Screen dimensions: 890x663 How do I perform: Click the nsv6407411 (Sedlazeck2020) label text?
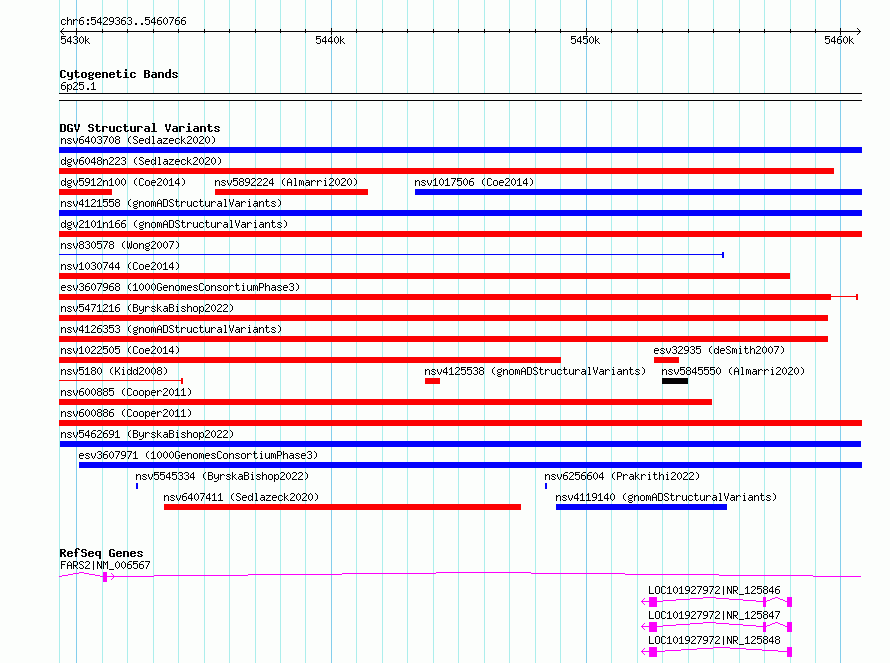point(241,497)
